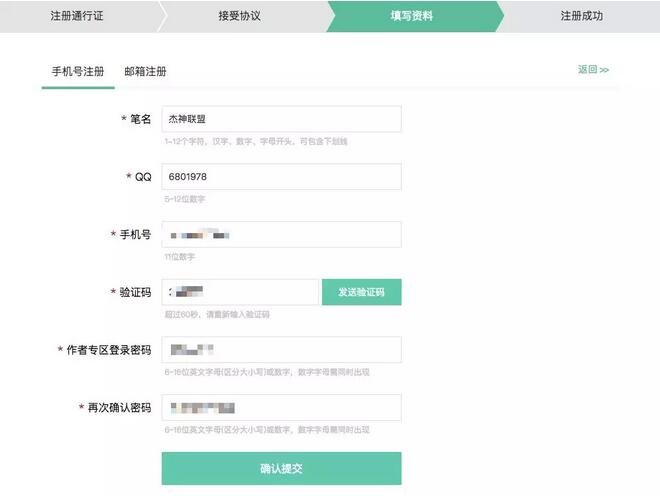The width and height of the screenshot is (660, 500).
Task: Click the 确认提交 button
Action: (x=281, y=468)
